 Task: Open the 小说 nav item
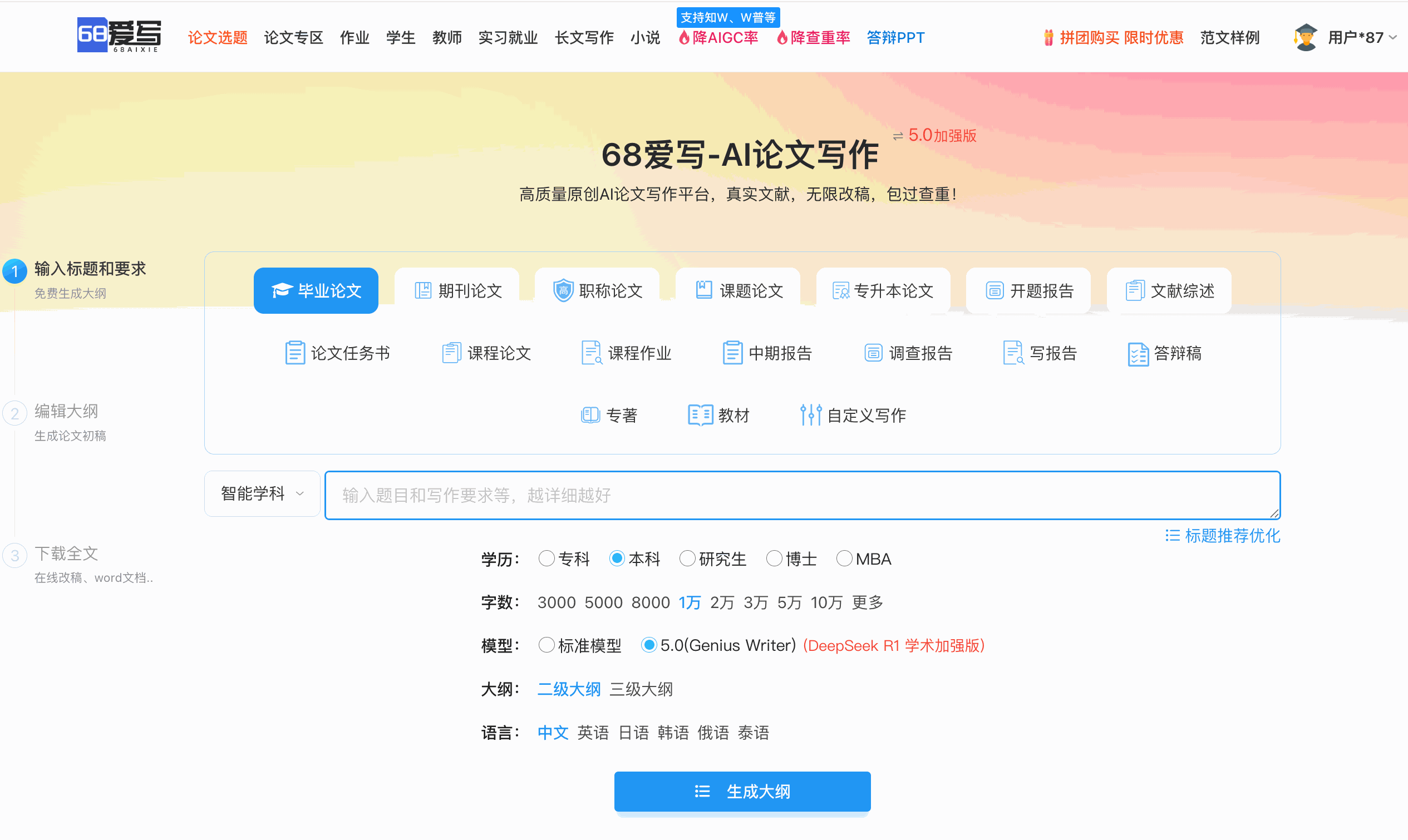(646, 38)
